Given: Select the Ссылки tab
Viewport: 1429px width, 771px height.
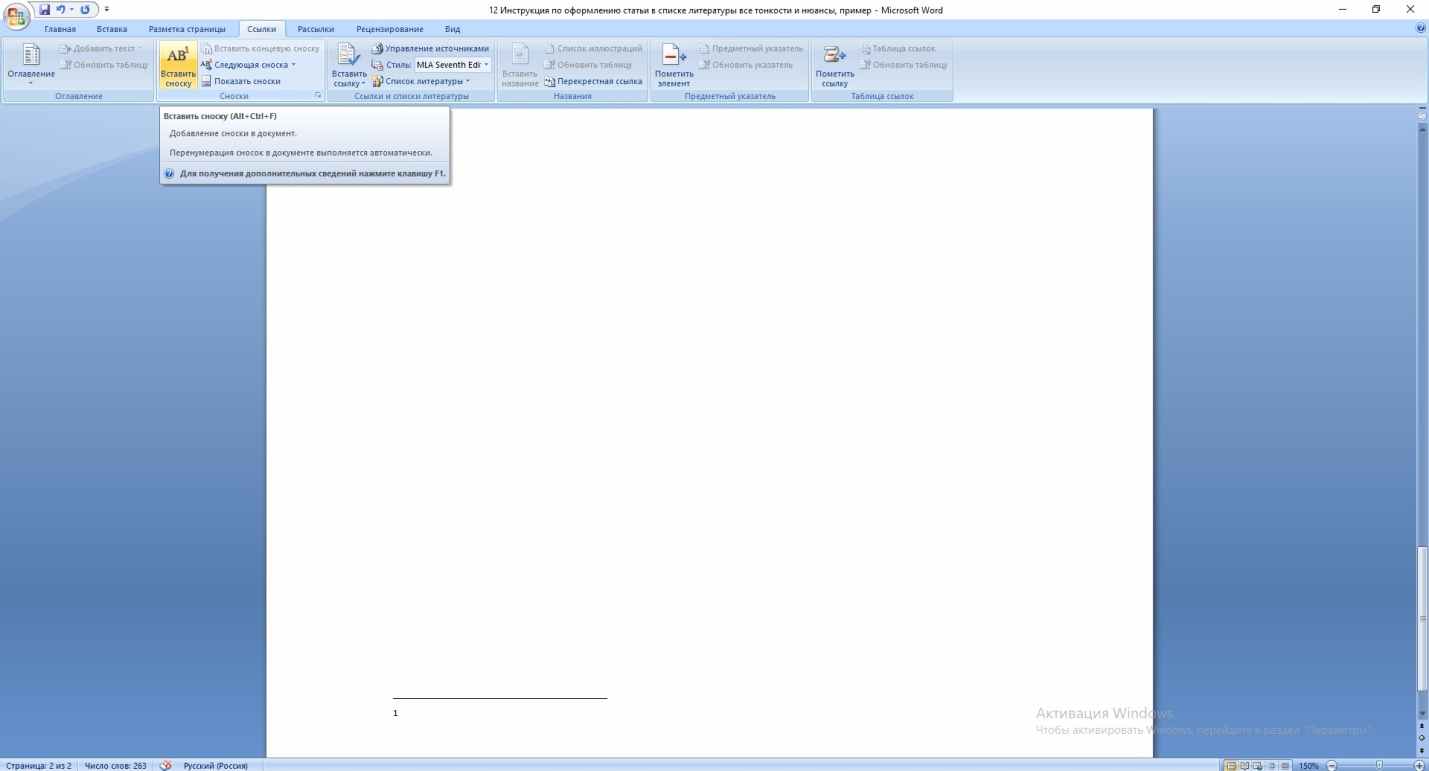Looking at the screenshot, I should (262, 29).
